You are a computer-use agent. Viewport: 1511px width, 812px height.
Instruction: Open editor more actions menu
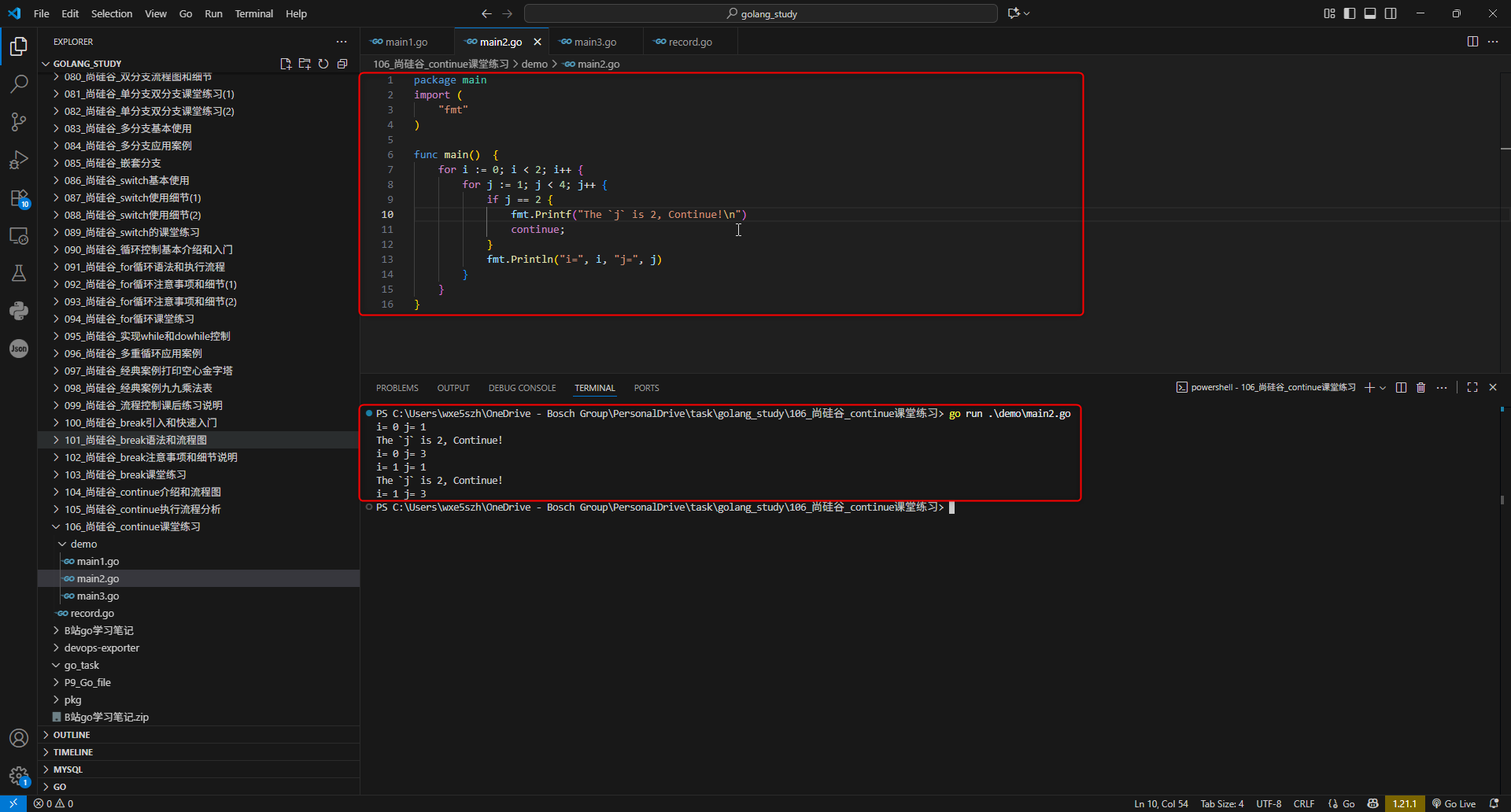pyautogui.click(x=1493, y=42)
